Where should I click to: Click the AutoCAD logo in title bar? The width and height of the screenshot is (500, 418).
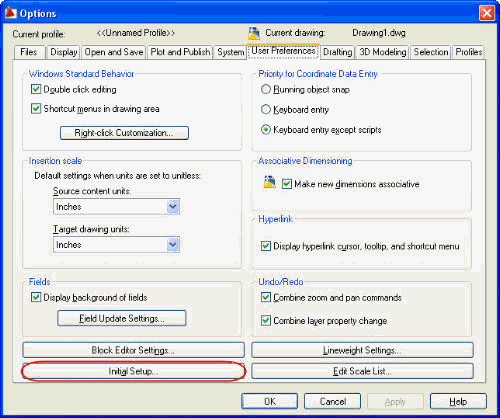(x=11, y=13)
